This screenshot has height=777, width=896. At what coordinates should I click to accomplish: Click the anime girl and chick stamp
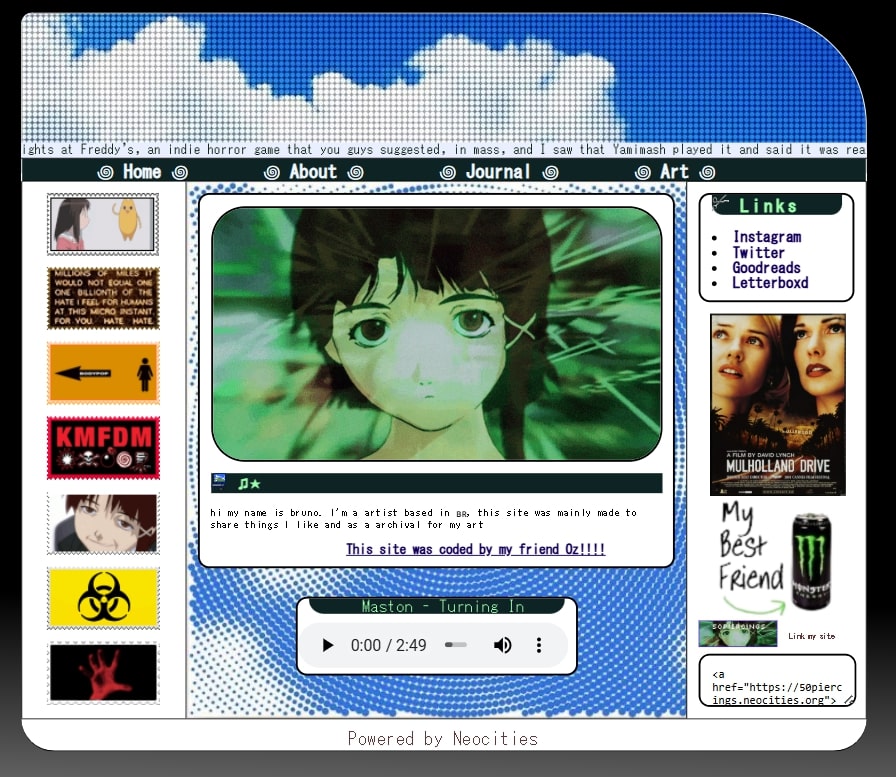103,224
